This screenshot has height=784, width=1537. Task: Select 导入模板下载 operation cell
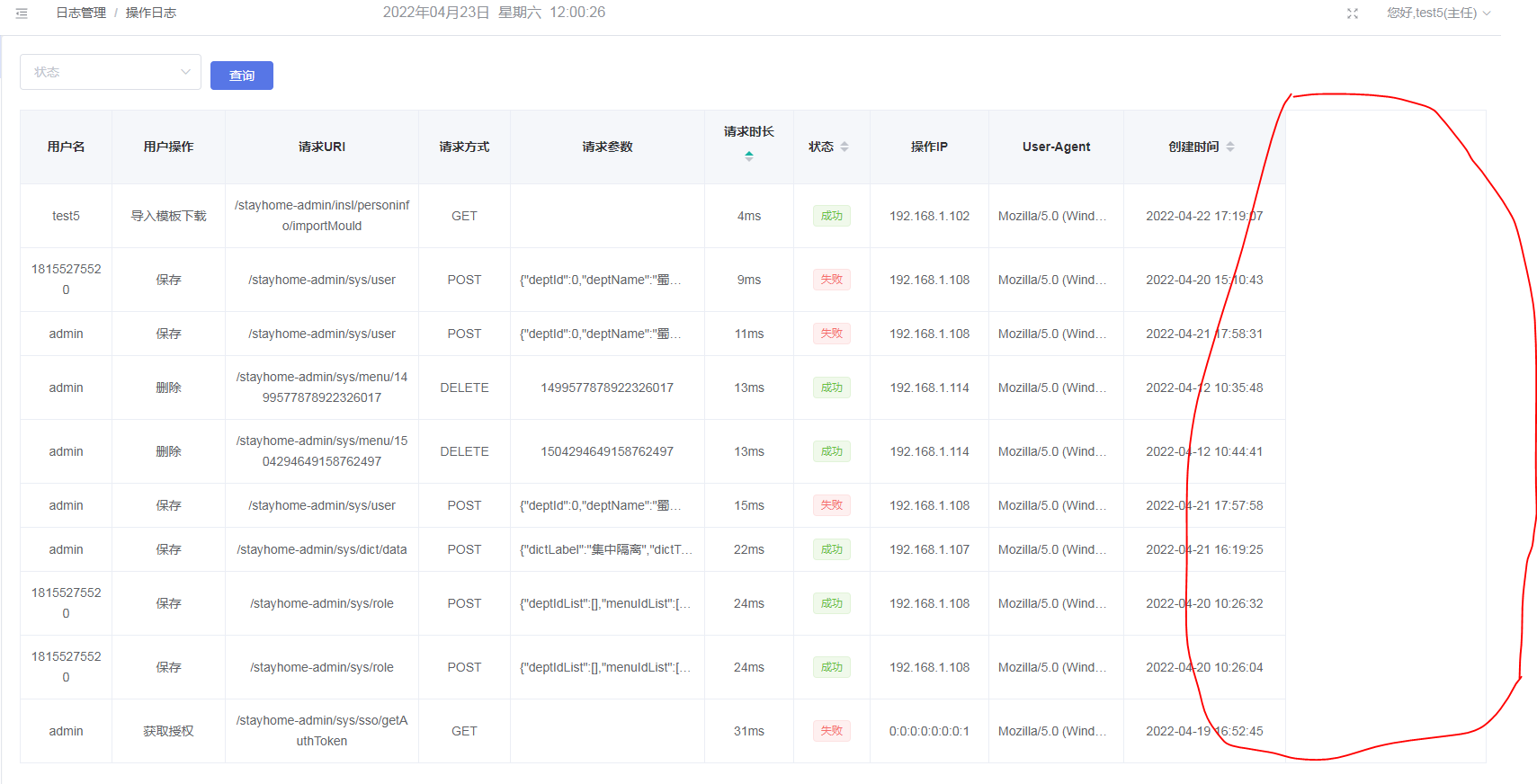click(x=169, y=216)
